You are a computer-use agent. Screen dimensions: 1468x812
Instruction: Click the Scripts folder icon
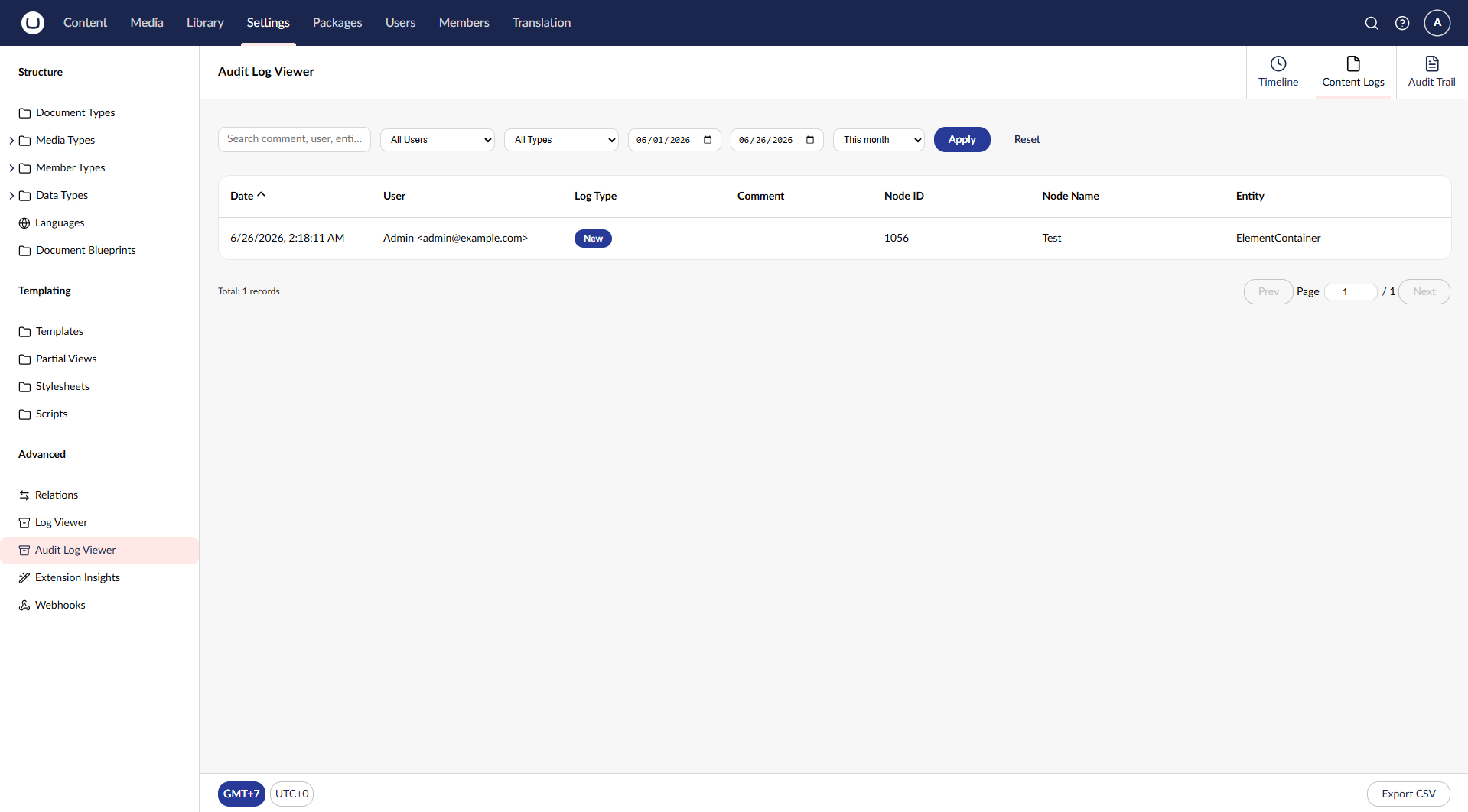click(x=24, y=414)
